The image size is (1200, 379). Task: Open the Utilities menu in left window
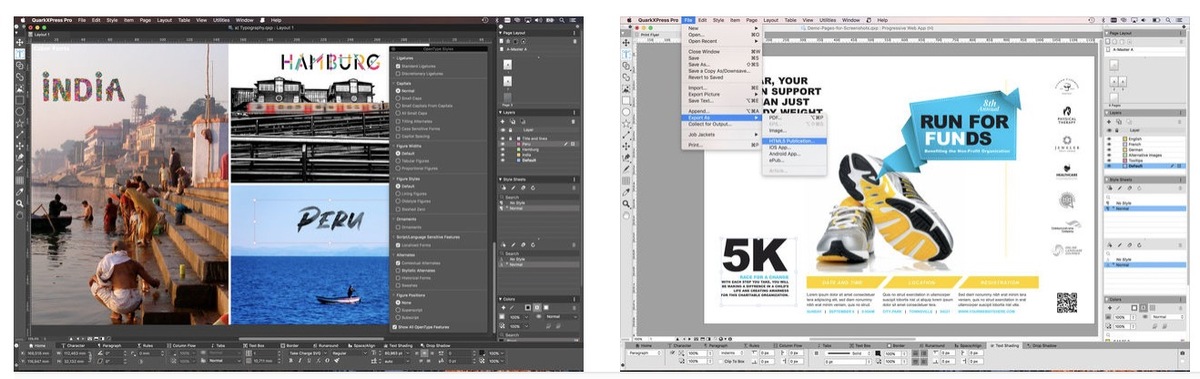coord(221,20)
